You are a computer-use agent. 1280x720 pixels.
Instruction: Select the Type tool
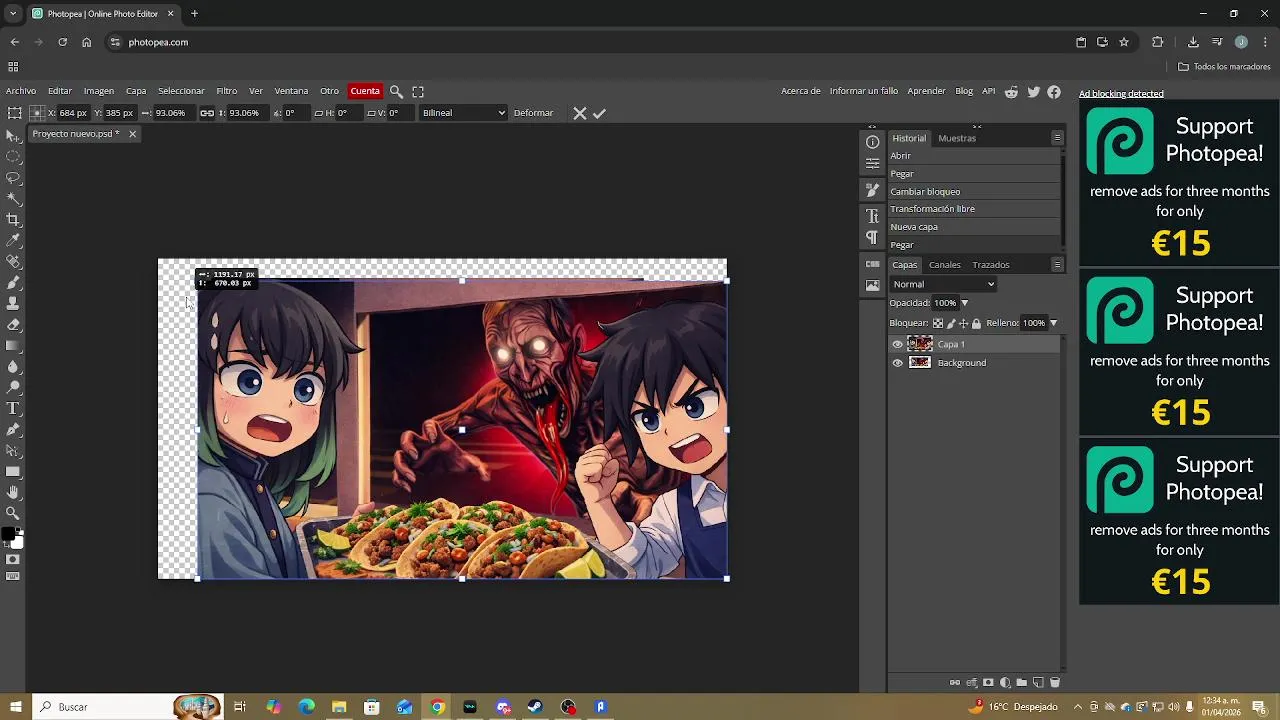13,408
